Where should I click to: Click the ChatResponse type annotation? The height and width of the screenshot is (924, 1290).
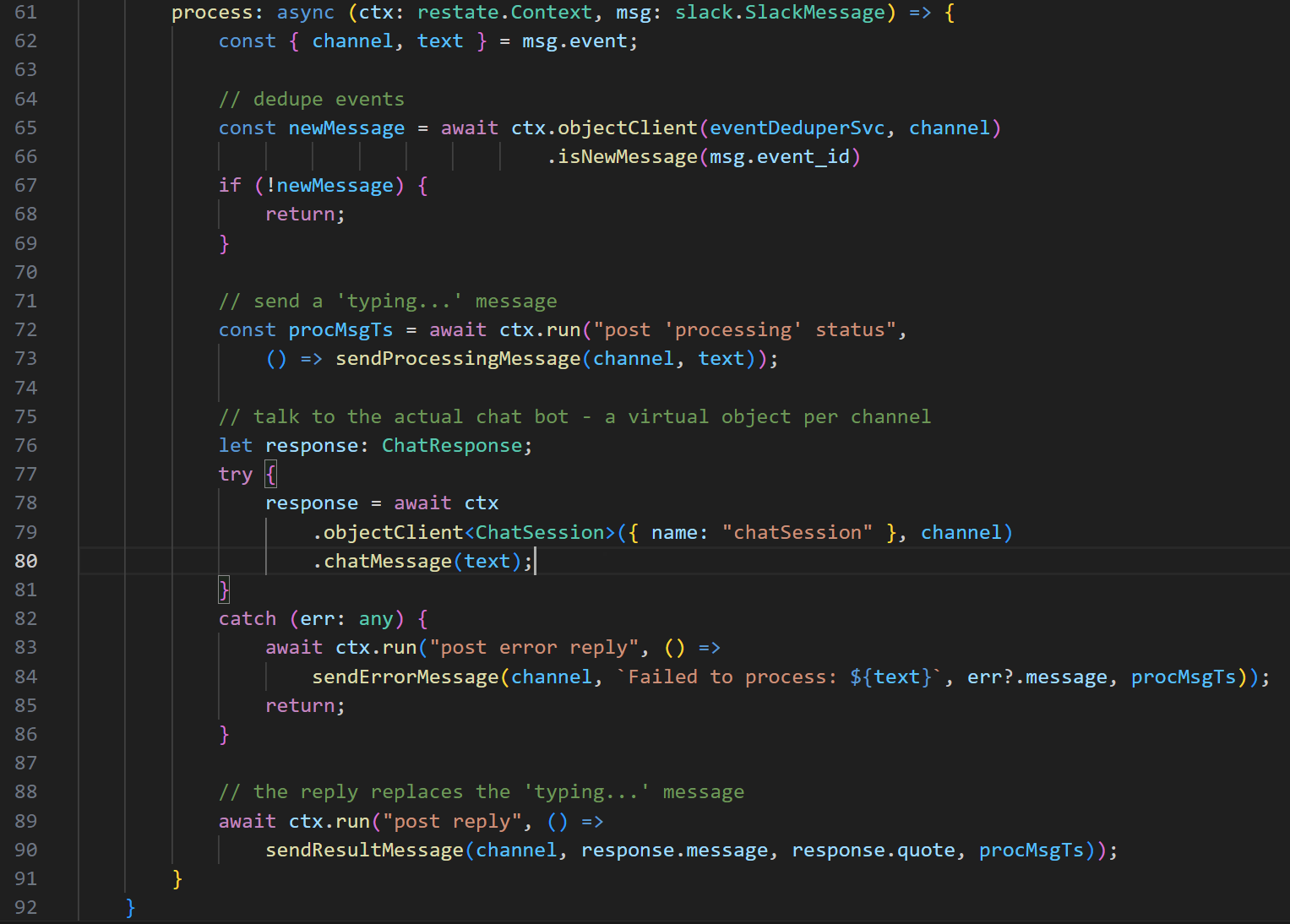[x=452, y=446]
